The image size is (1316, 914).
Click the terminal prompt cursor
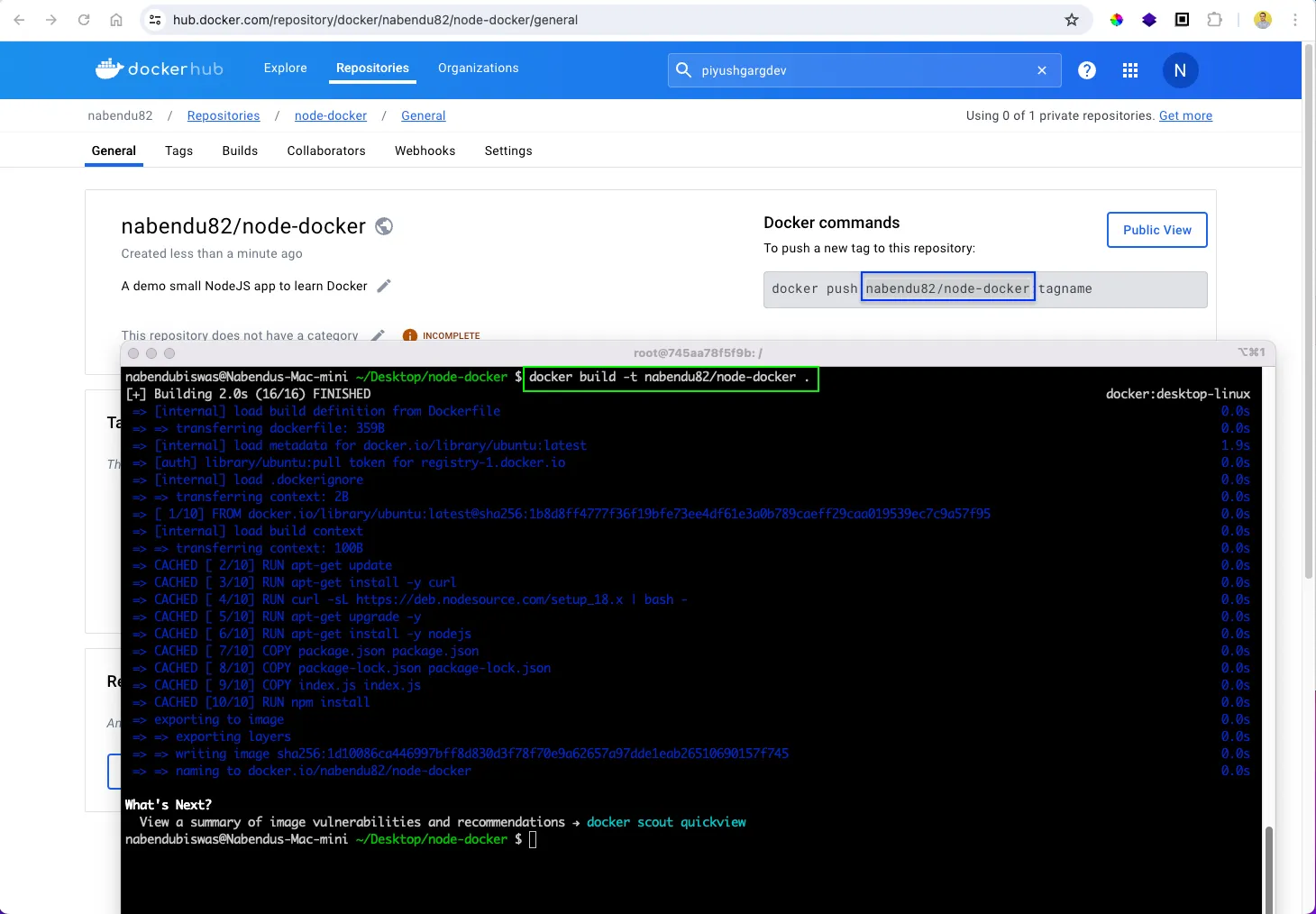[x=533, y=839]
